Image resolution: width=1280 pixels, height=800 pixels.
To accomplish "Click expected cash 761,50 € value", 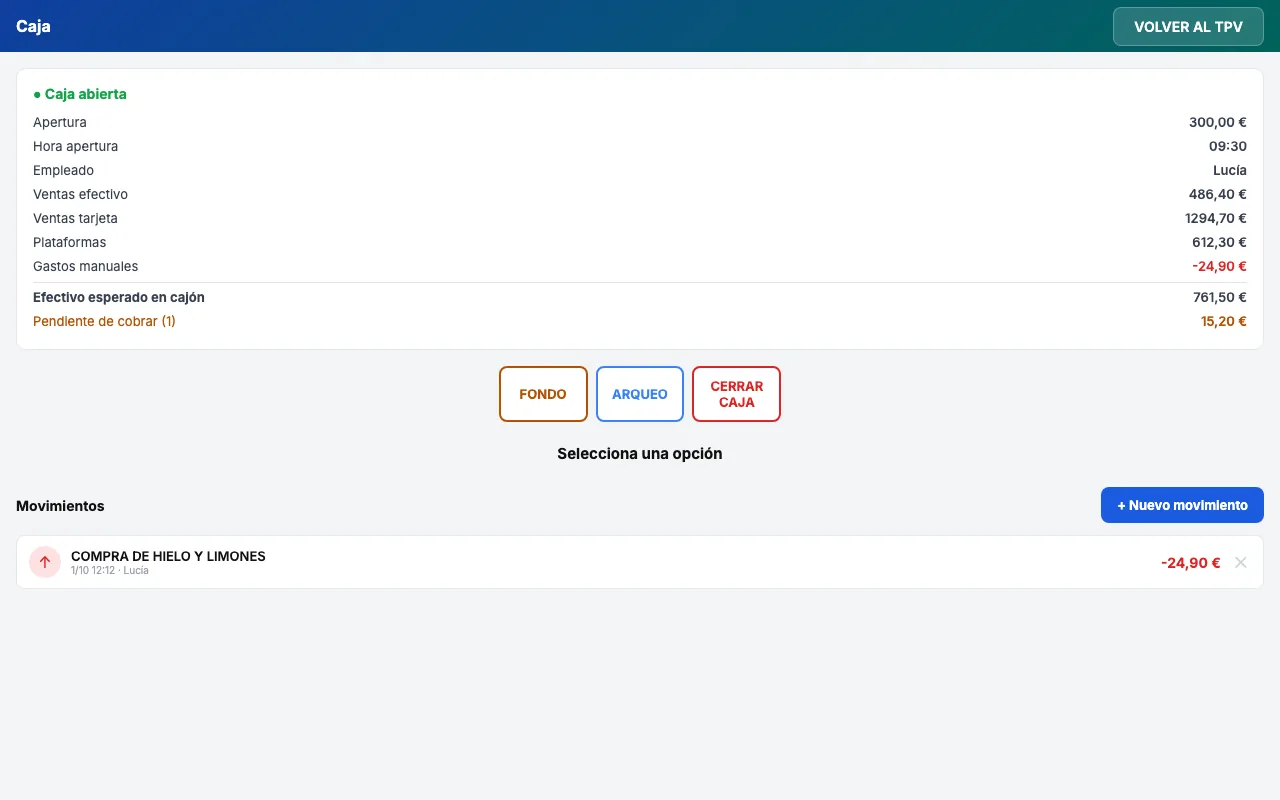I will pyautogui.click(x=1219, y=297).
